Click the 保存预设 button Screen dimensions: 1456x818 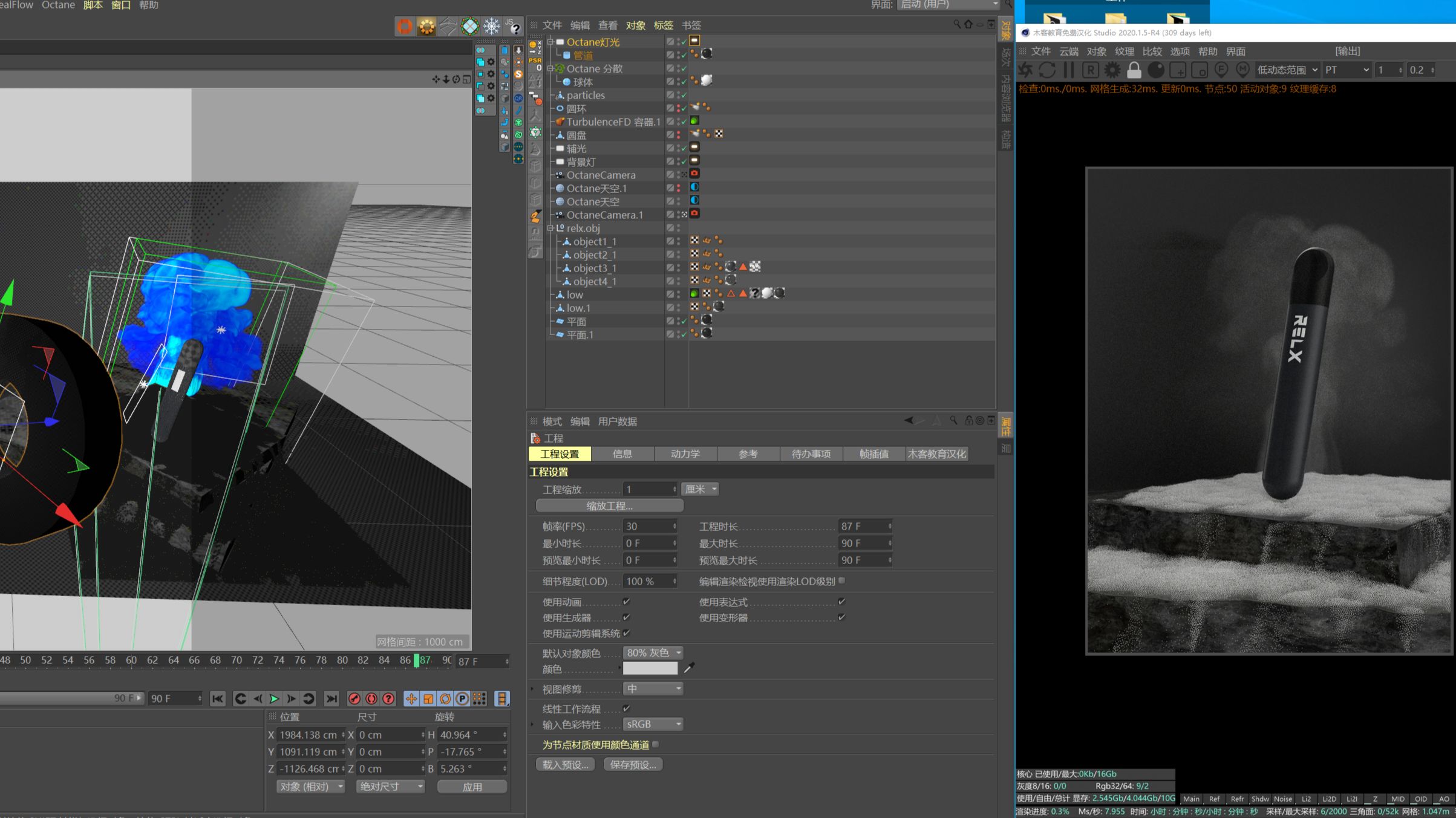click(633, 764)
